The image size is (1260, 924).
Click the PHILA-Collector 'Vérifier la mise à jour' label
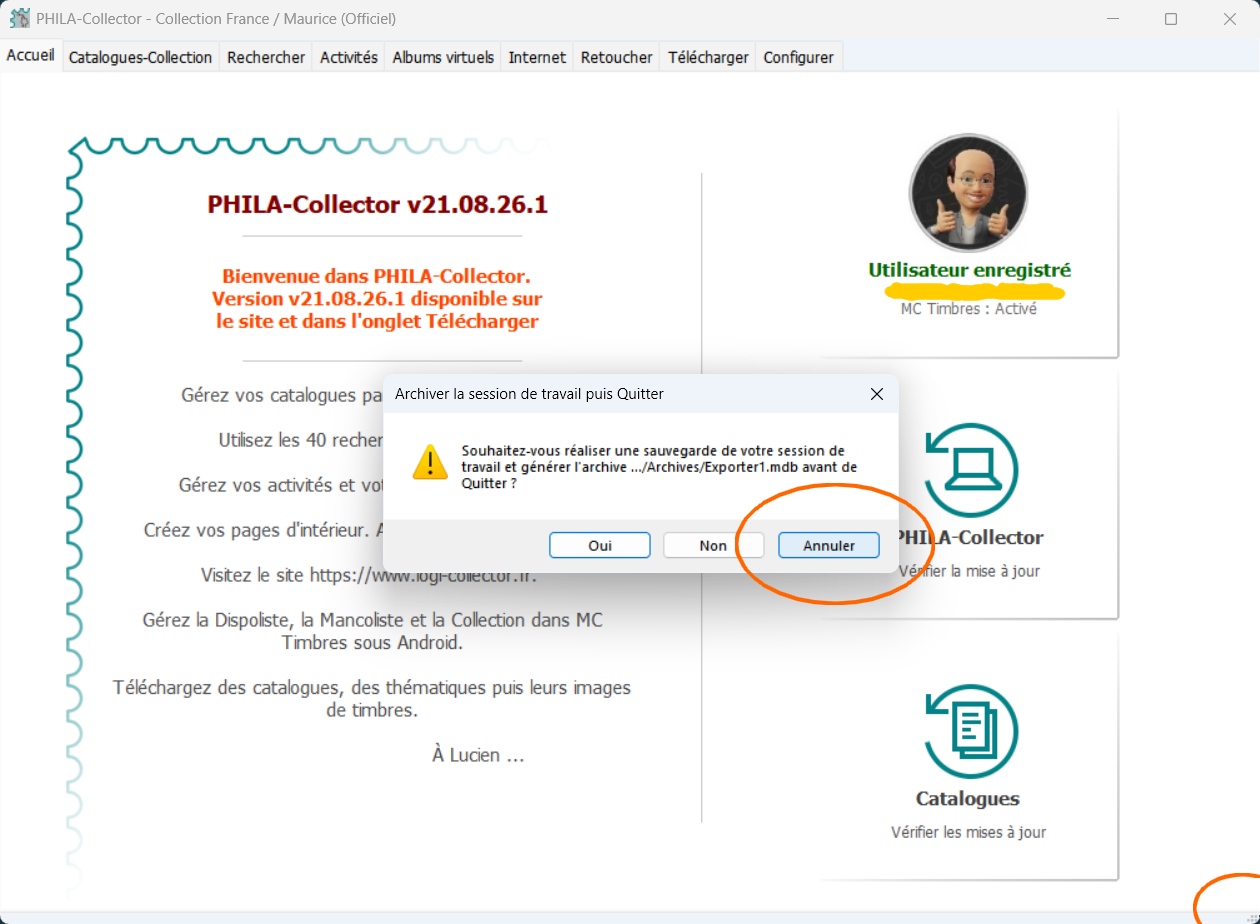(969, 571)
